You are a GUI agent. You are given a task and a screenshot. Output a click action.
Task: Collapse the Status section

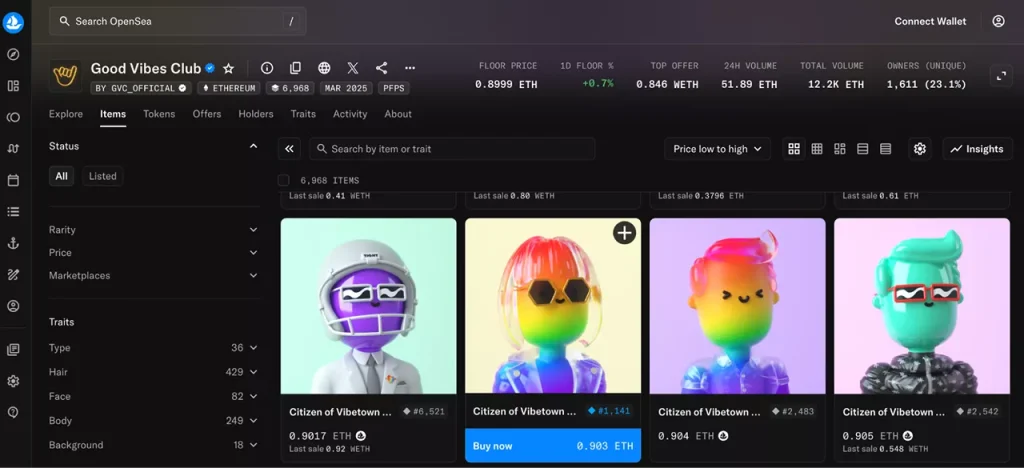point(253,146)
